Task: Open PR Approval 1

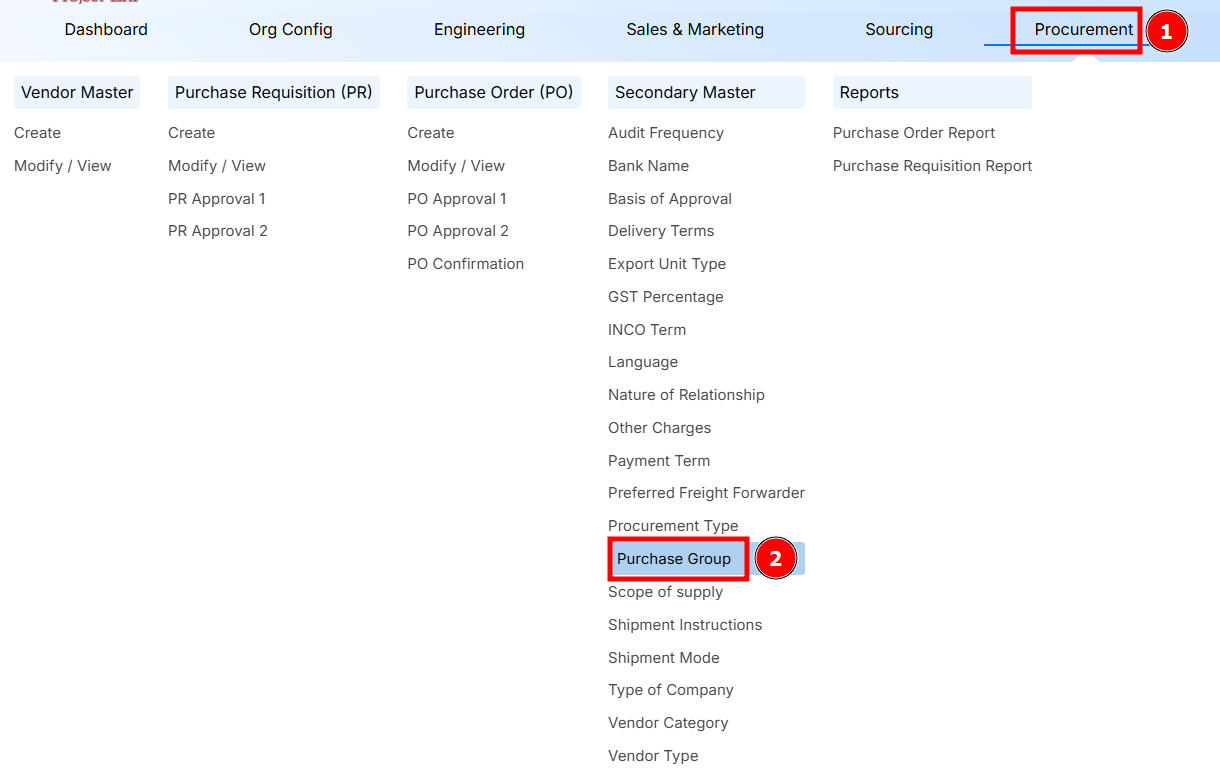Action: tap(217, 198)
